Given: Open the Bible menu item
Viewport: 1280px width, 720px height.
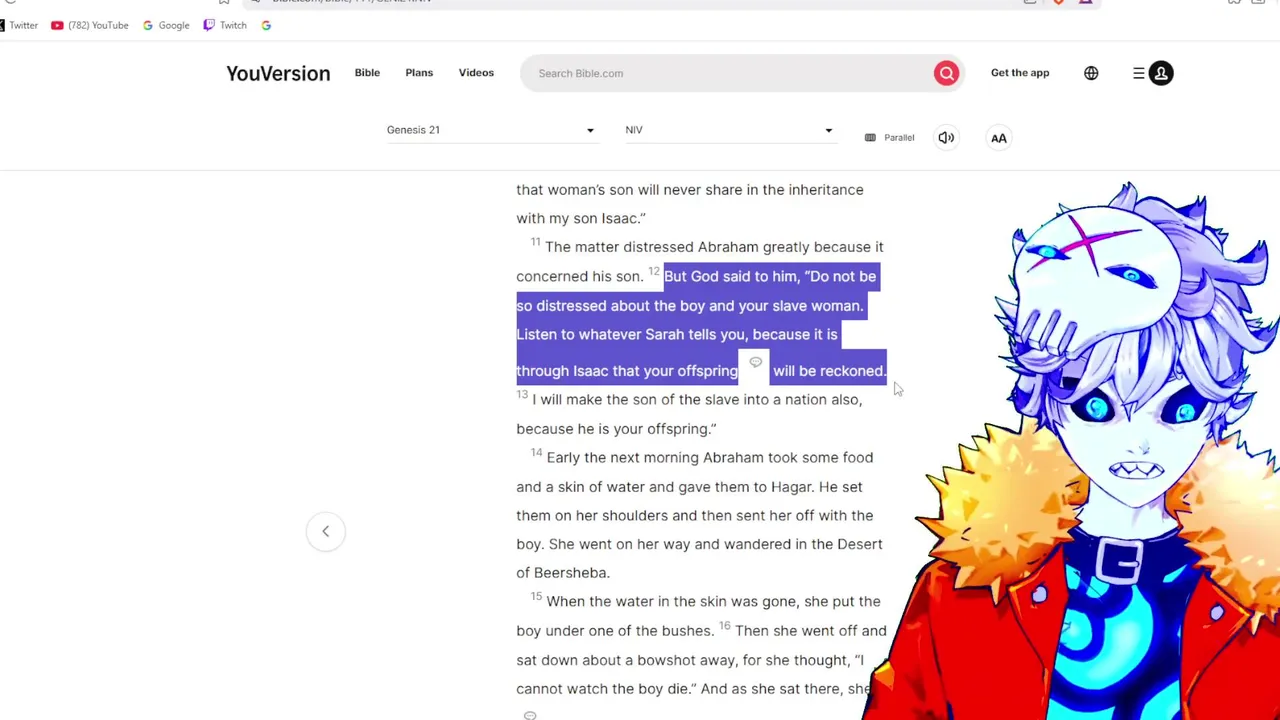Looking at the screenshot, I should click(367, 73).
